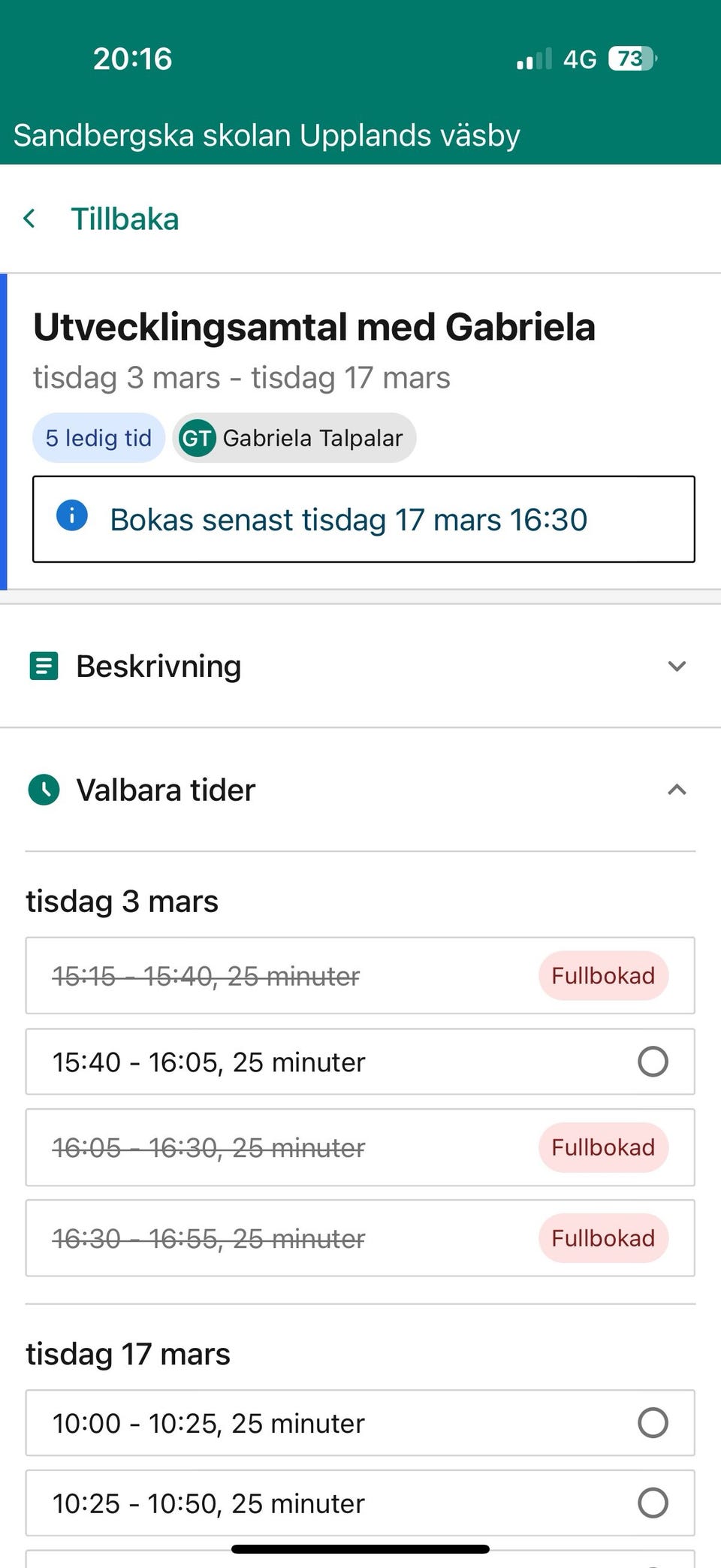Viewport: 721px width, 1568px height.
Task: Tap the Valbara tider section header
Action: tap(166, 790)
